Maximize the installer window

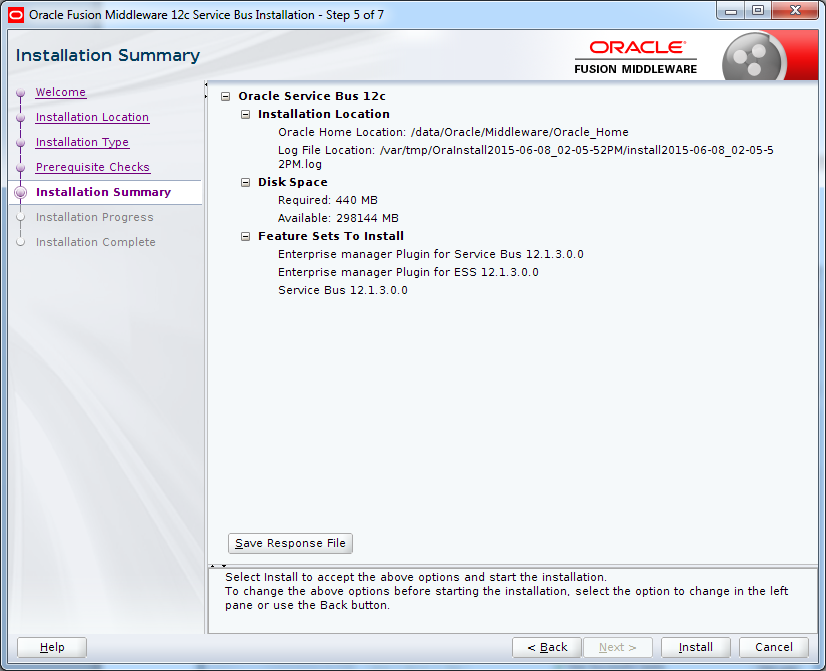(758, 11)
